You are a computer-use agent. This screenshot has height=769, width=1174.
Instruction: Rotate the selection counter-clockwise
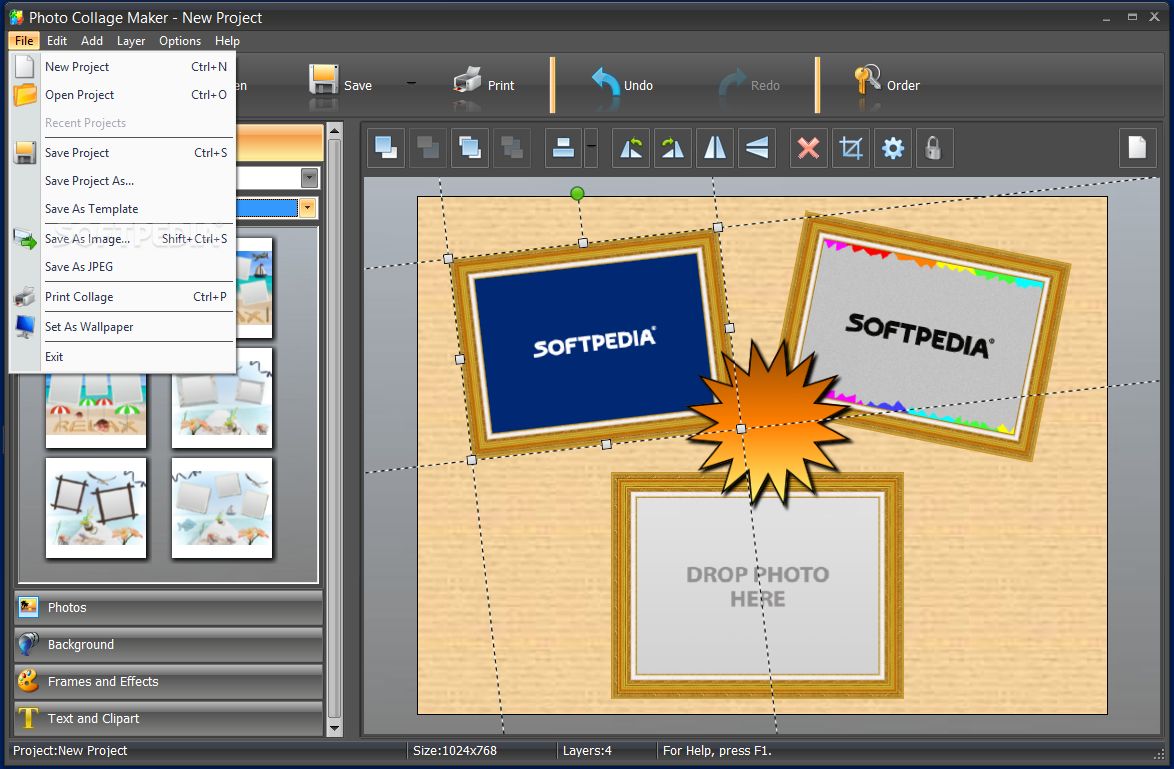(x=630, y=148)
